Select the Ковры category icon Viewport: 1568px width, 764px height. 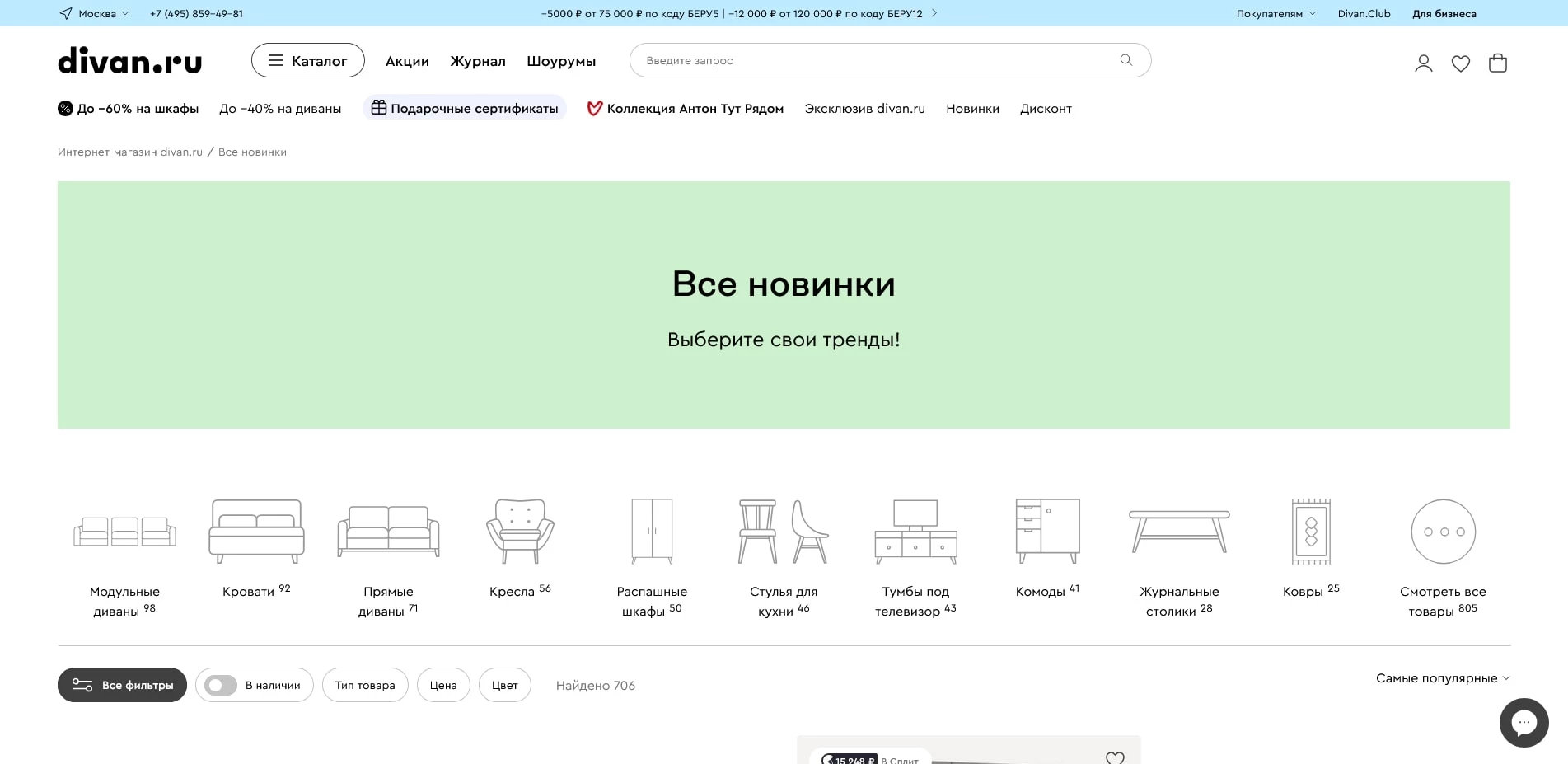point(1310,532)
